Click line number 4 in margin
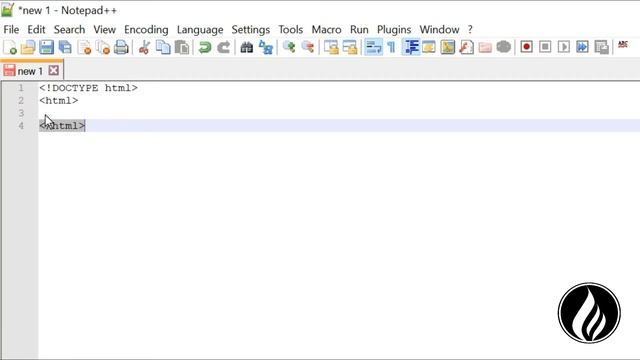The image size is (640, 360). point(21,126)
